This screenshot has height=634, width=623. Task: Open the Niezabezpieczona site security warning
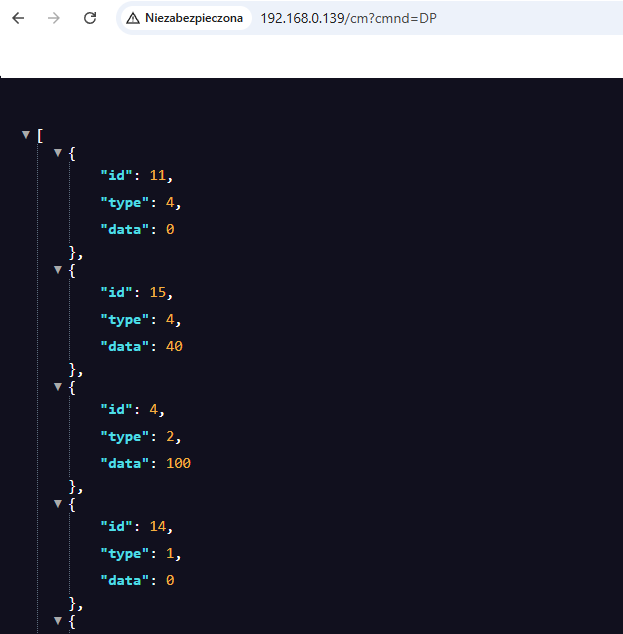[184, 18]
